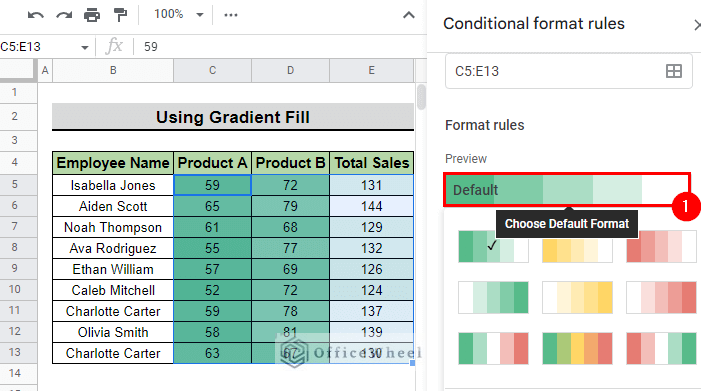Viewport: 701px width, 391px height.
Task: Open the three-dots more toolbar options
Action: [231, 15]
